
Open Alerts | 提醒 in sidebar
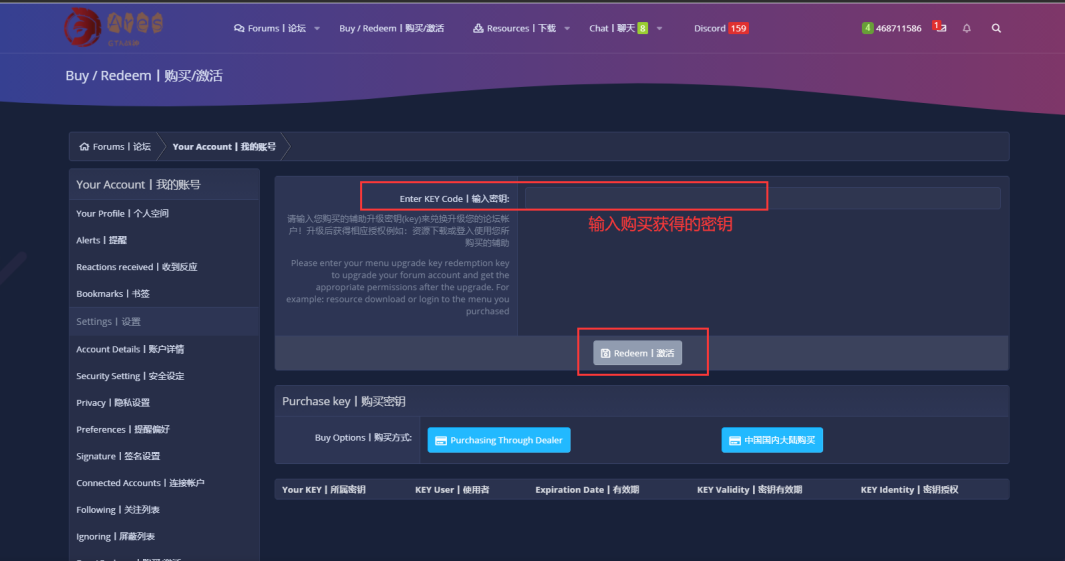101,240
